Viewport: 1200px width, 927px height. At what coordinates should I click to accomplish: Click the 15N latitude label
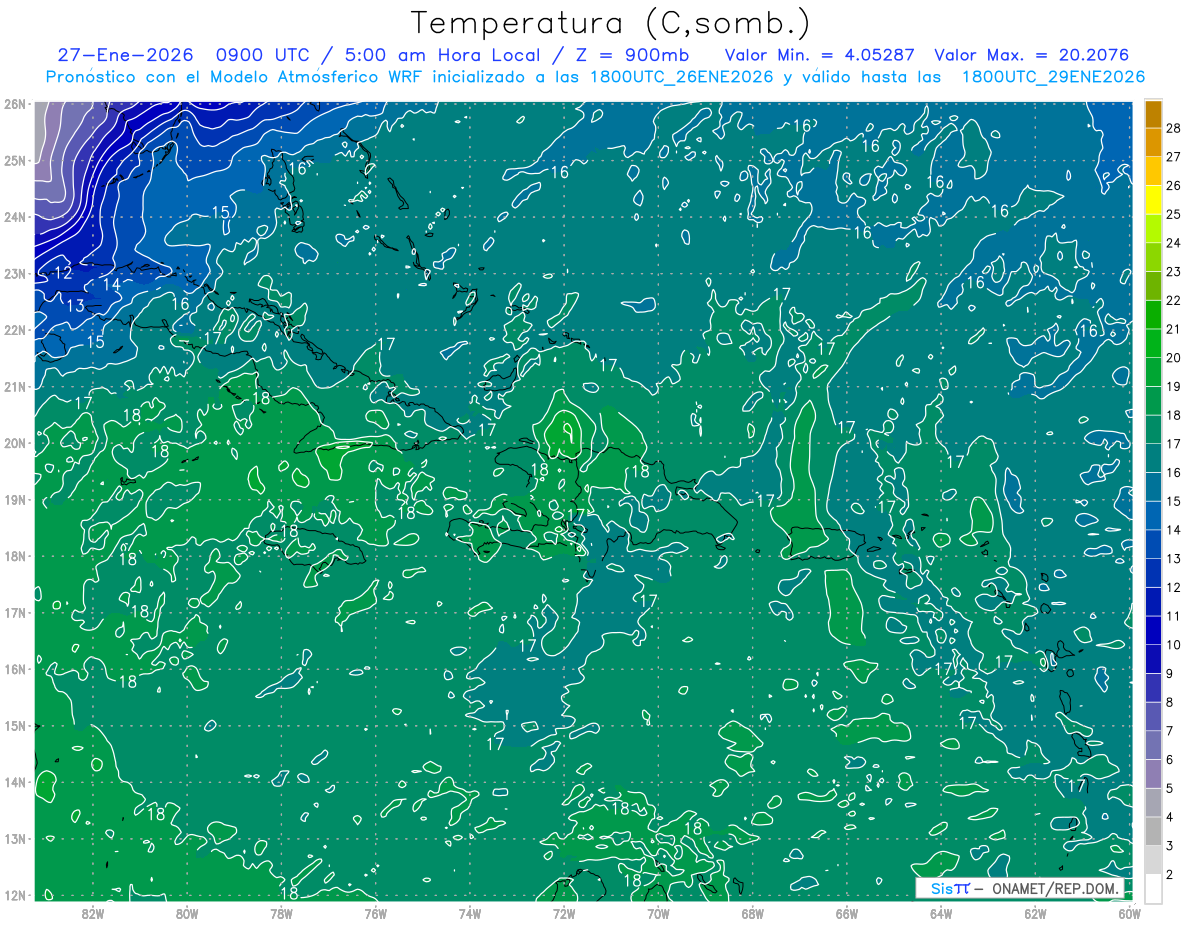[14, 725]
